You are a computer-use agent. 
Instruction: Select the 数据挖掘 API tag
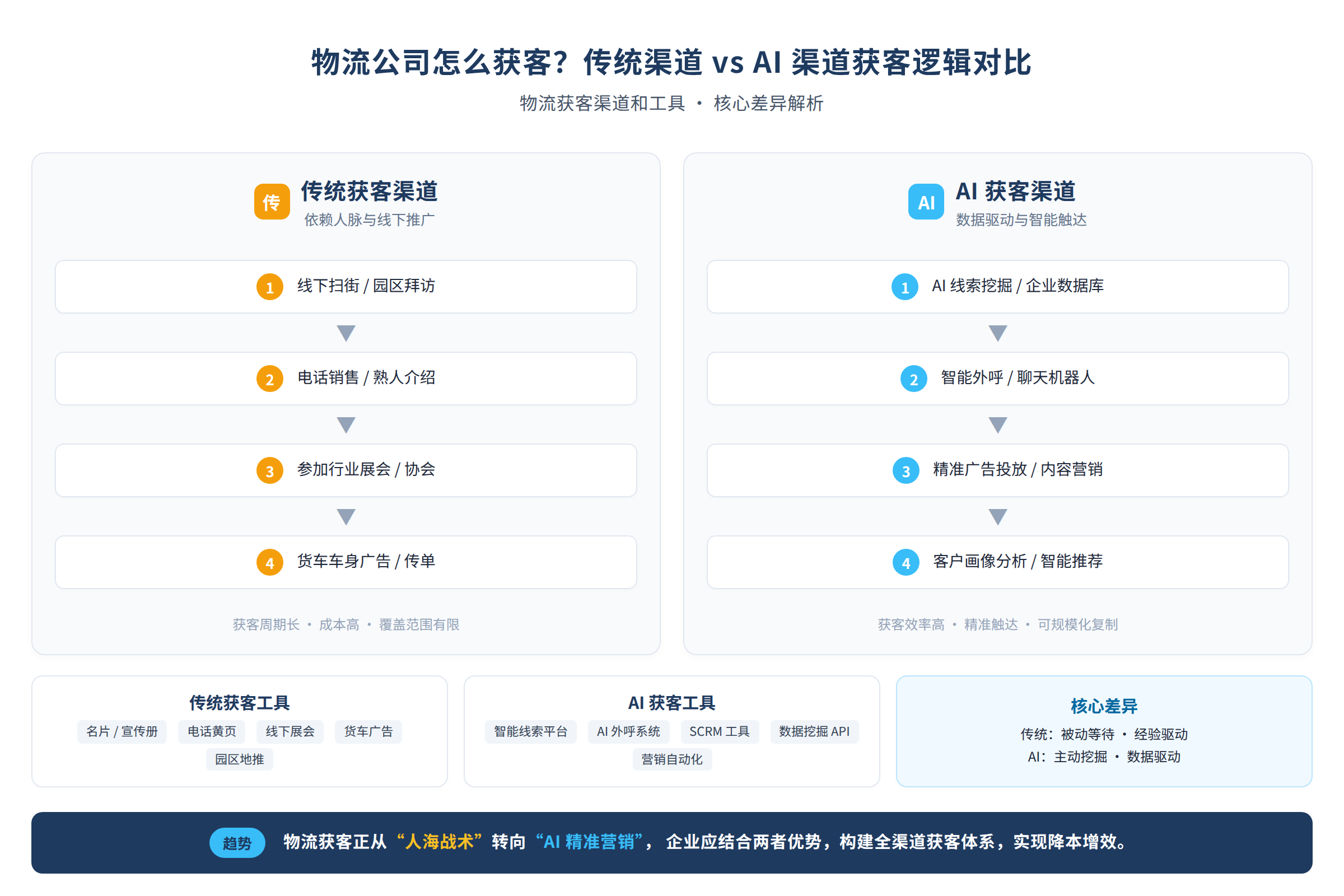click(815, 731)
